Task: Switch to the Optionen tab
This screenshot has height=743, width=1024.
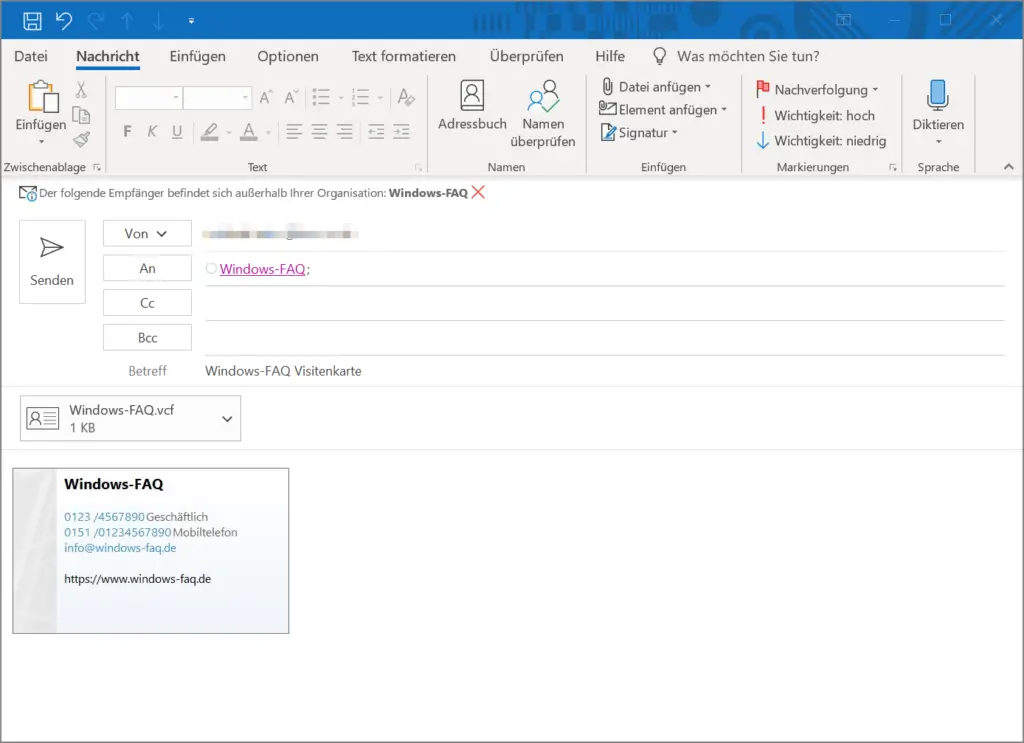Action: [288, 56]
